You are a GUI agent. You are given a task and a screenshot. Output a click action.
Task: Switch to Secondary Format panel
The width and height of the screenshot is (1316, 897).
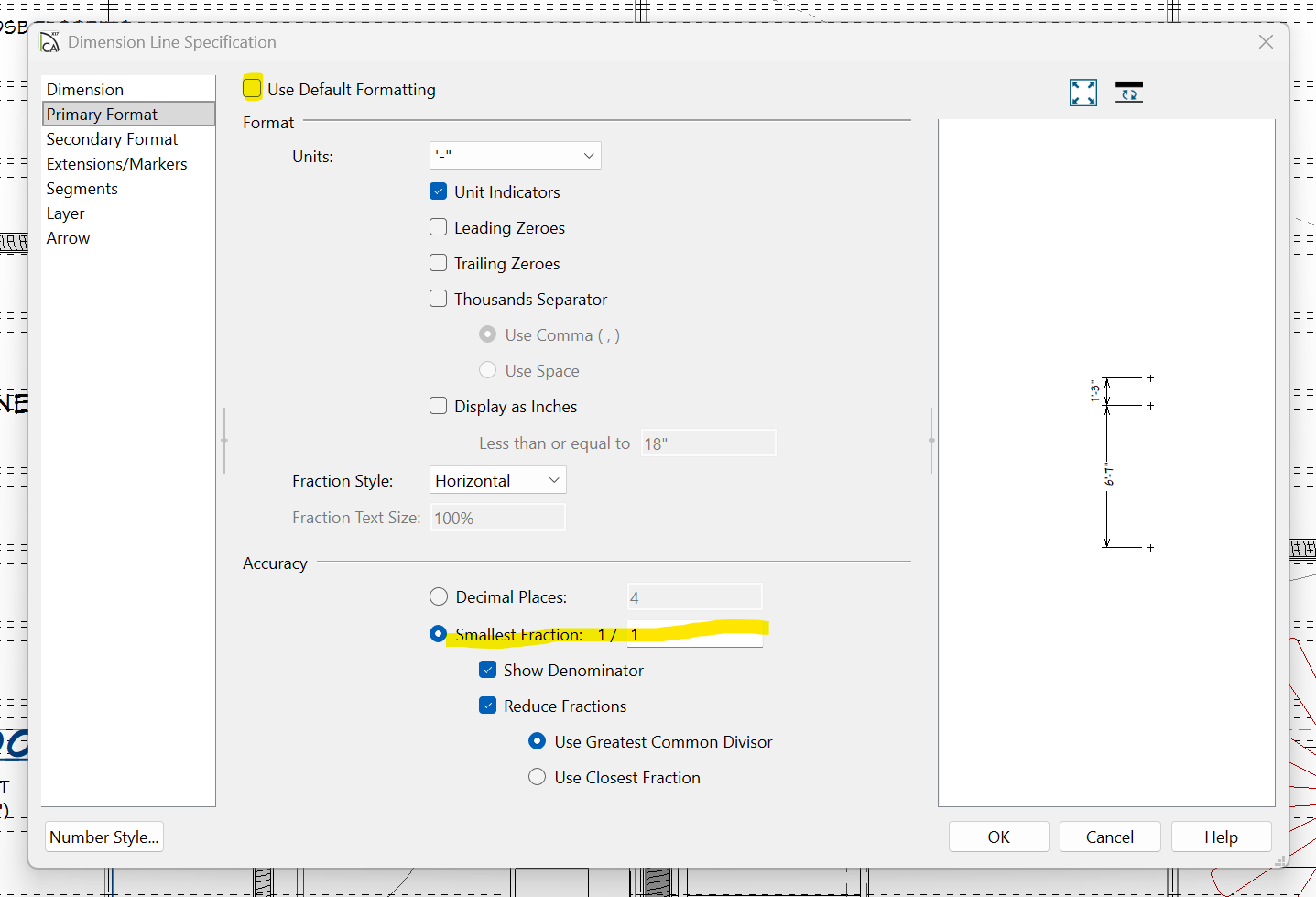(x=112, y=139)
